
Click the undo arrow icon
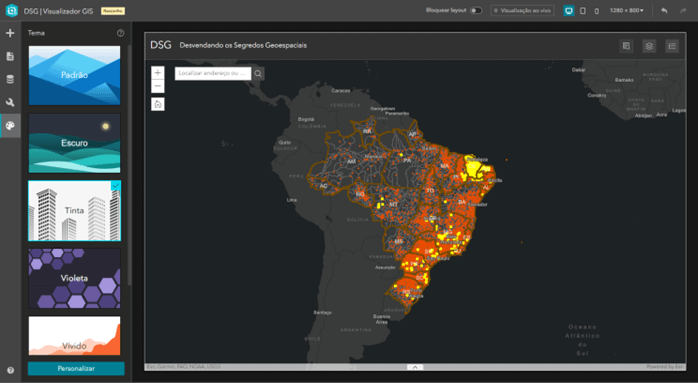click(664, 10)
